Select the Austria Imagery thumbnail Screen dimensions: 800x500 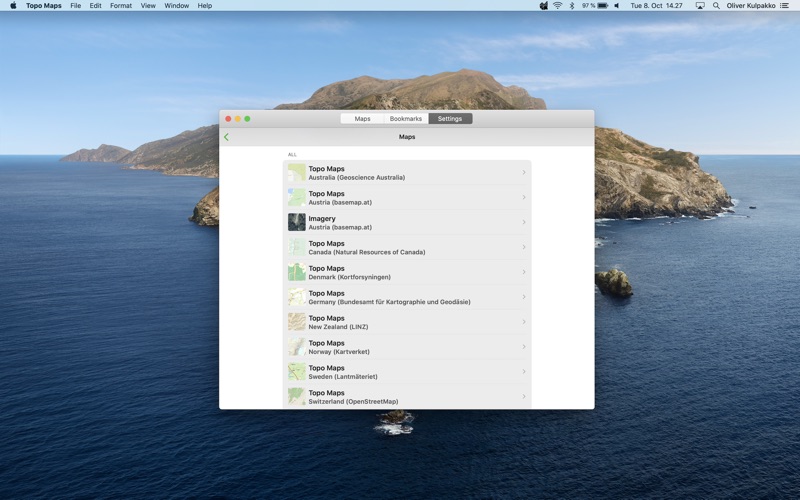tap(296, 222)
